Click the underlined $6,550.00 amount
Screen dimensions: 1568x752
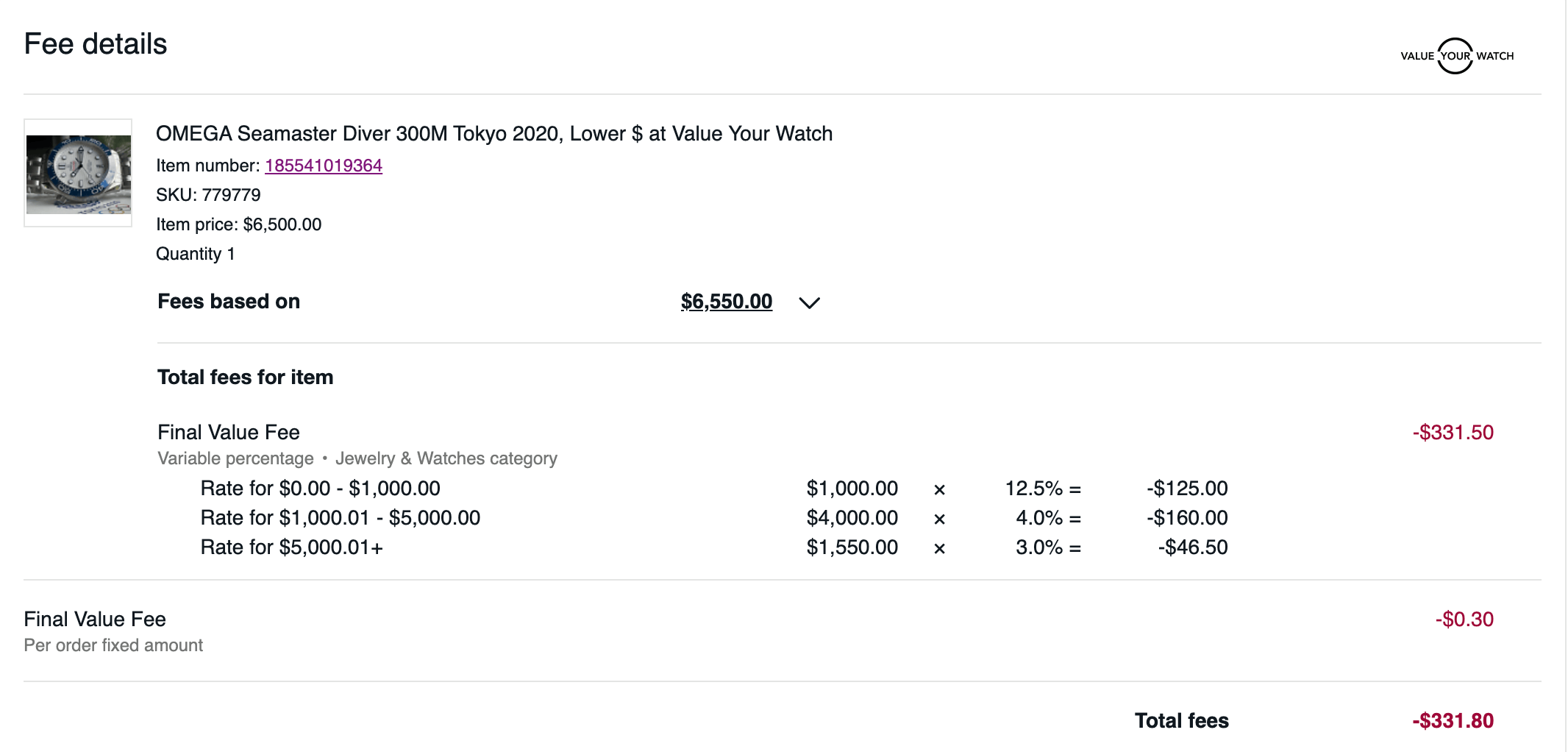pos(726,301)
